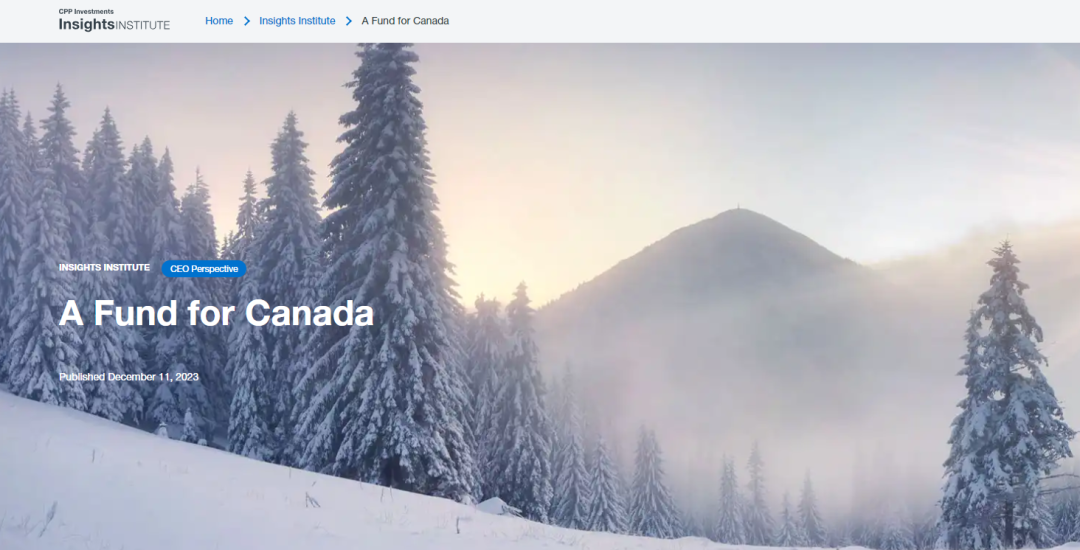
Task: Go to the Home breadcrumb link
Action: (219, 21)
